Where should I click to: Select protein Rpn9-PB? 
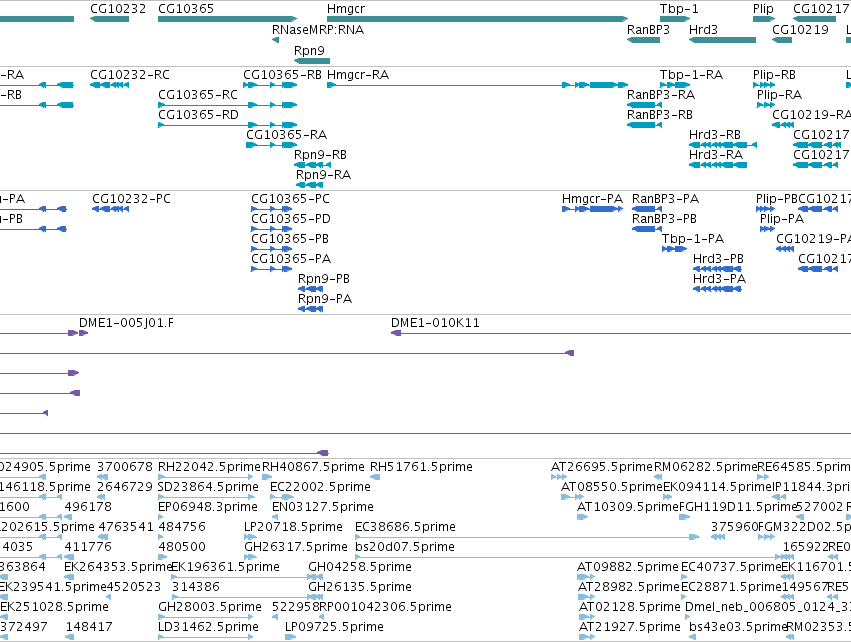[323, 279]
